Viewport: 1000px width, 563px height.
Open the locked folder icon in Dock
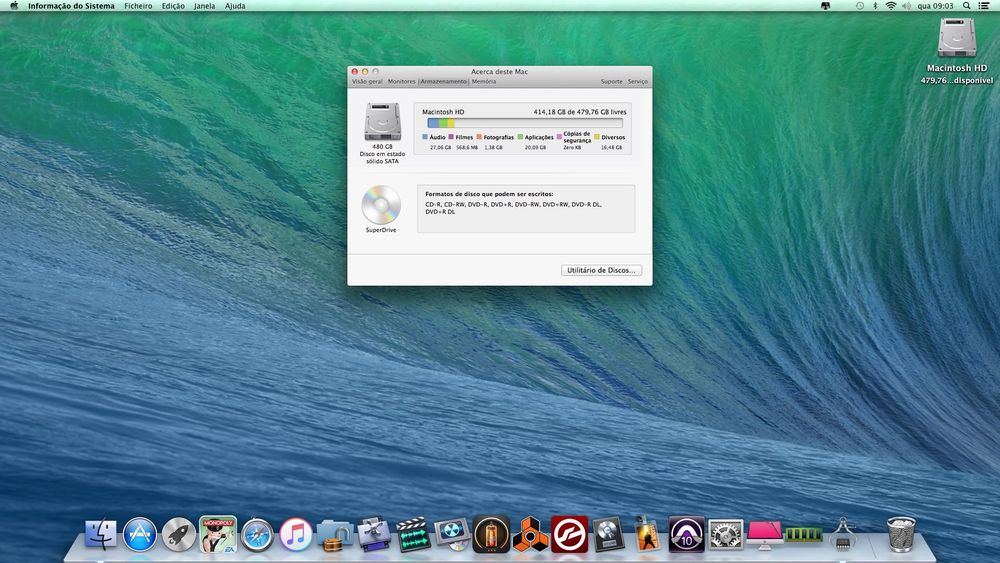point(335,536)
